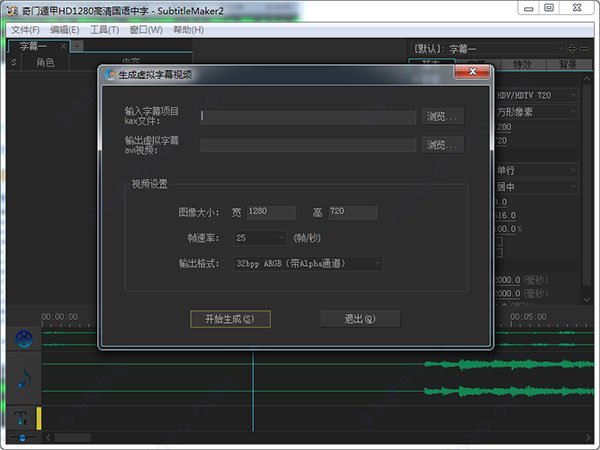Open the 工具(T) menu

pos(104,30)
